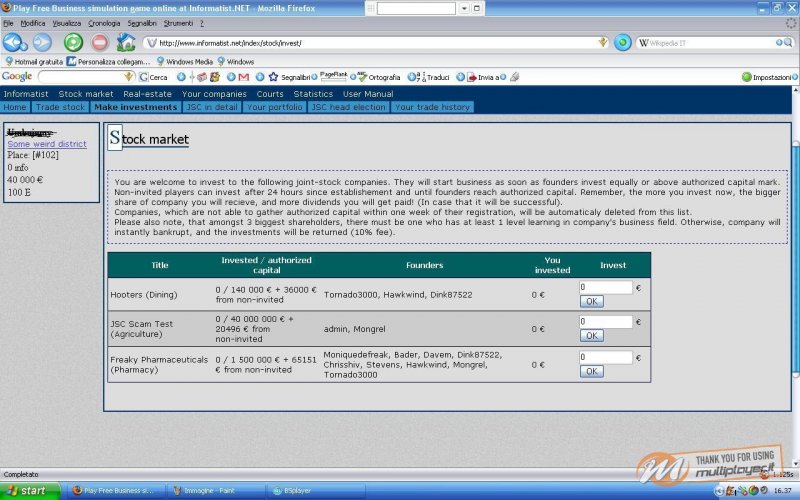Confirm OK for JSC Scam Test
800x500 pixels.
point(592,336)
